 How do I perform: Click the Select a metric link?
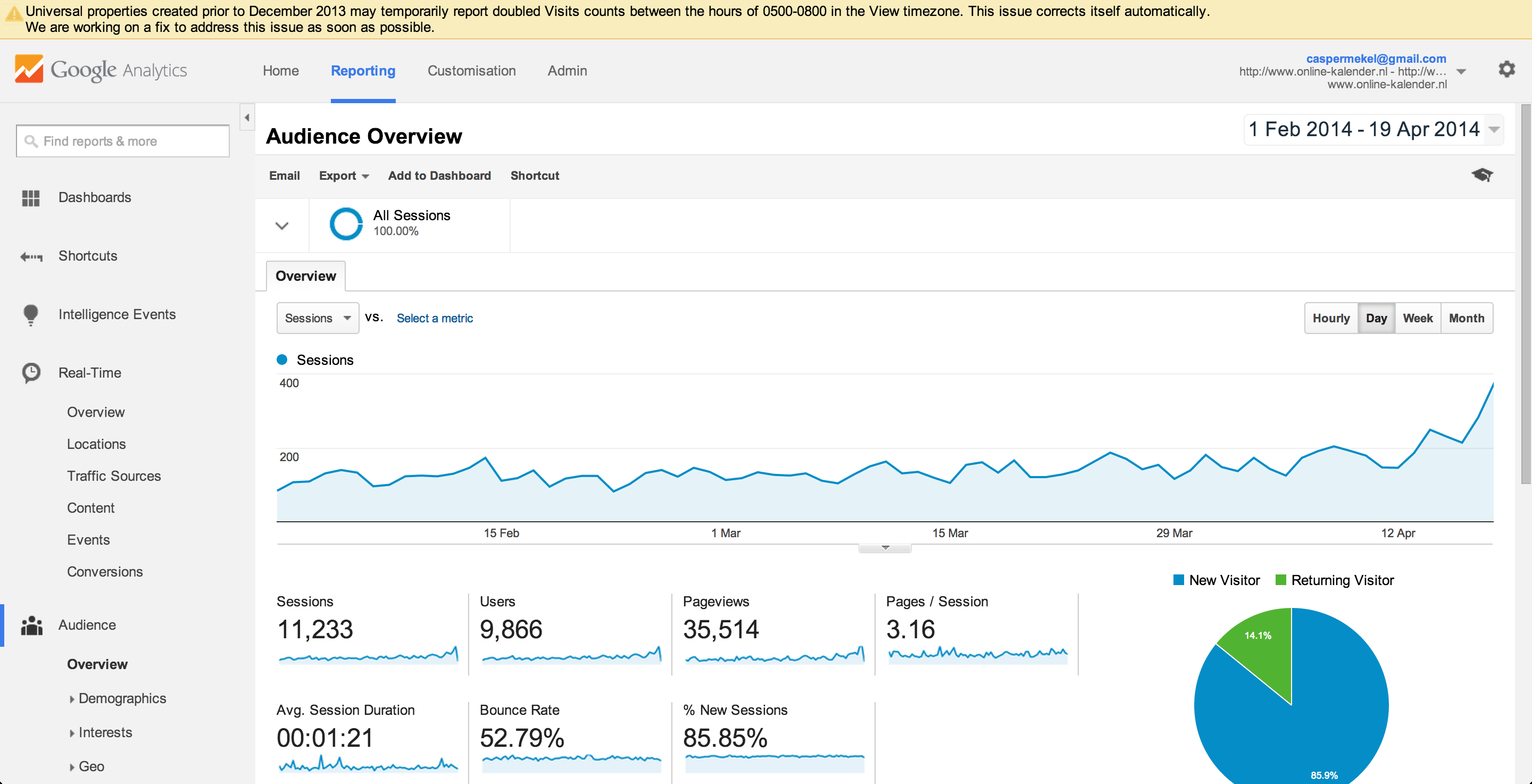point(435,318)
